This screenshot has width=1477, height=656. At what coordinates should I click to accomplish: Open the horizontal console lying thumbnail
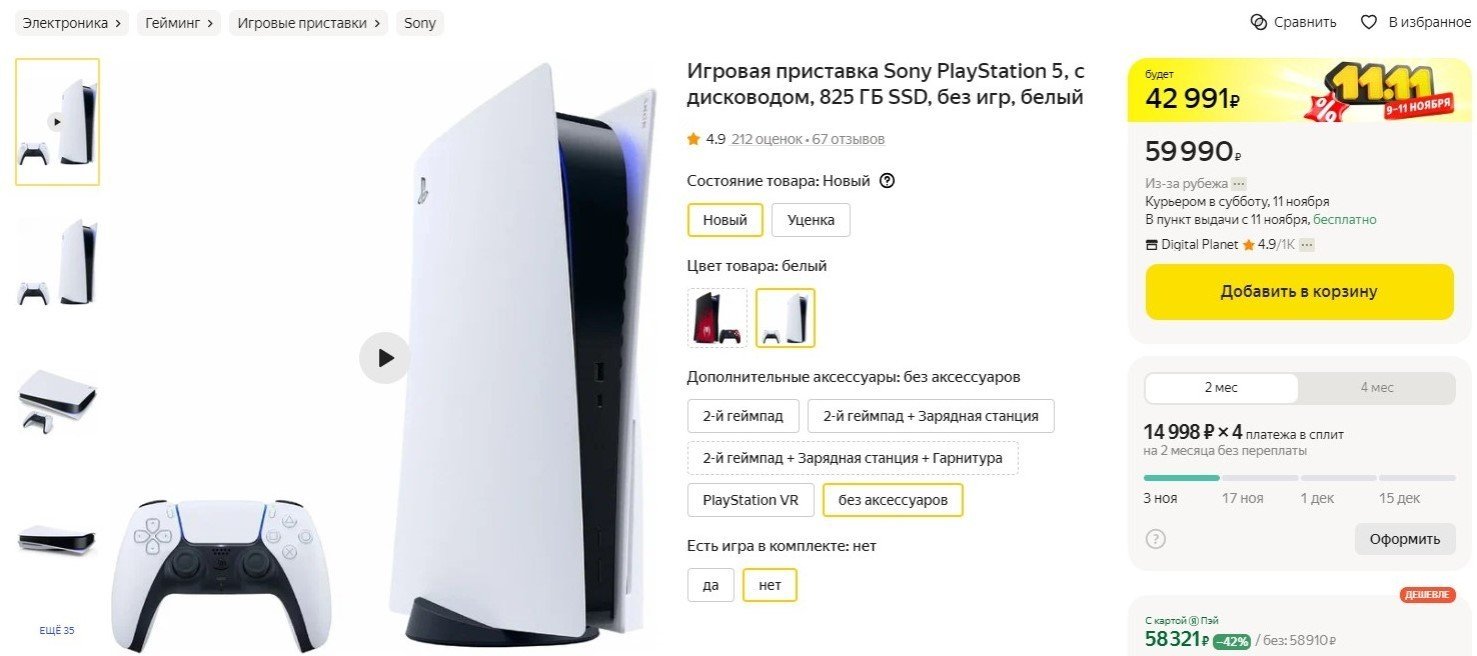(x=57, y=400)
